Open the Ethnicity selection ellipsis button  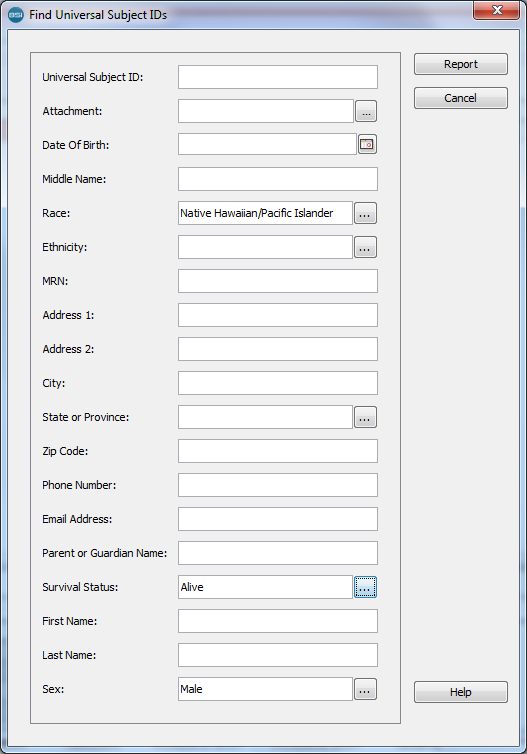(x=365, y=247)
